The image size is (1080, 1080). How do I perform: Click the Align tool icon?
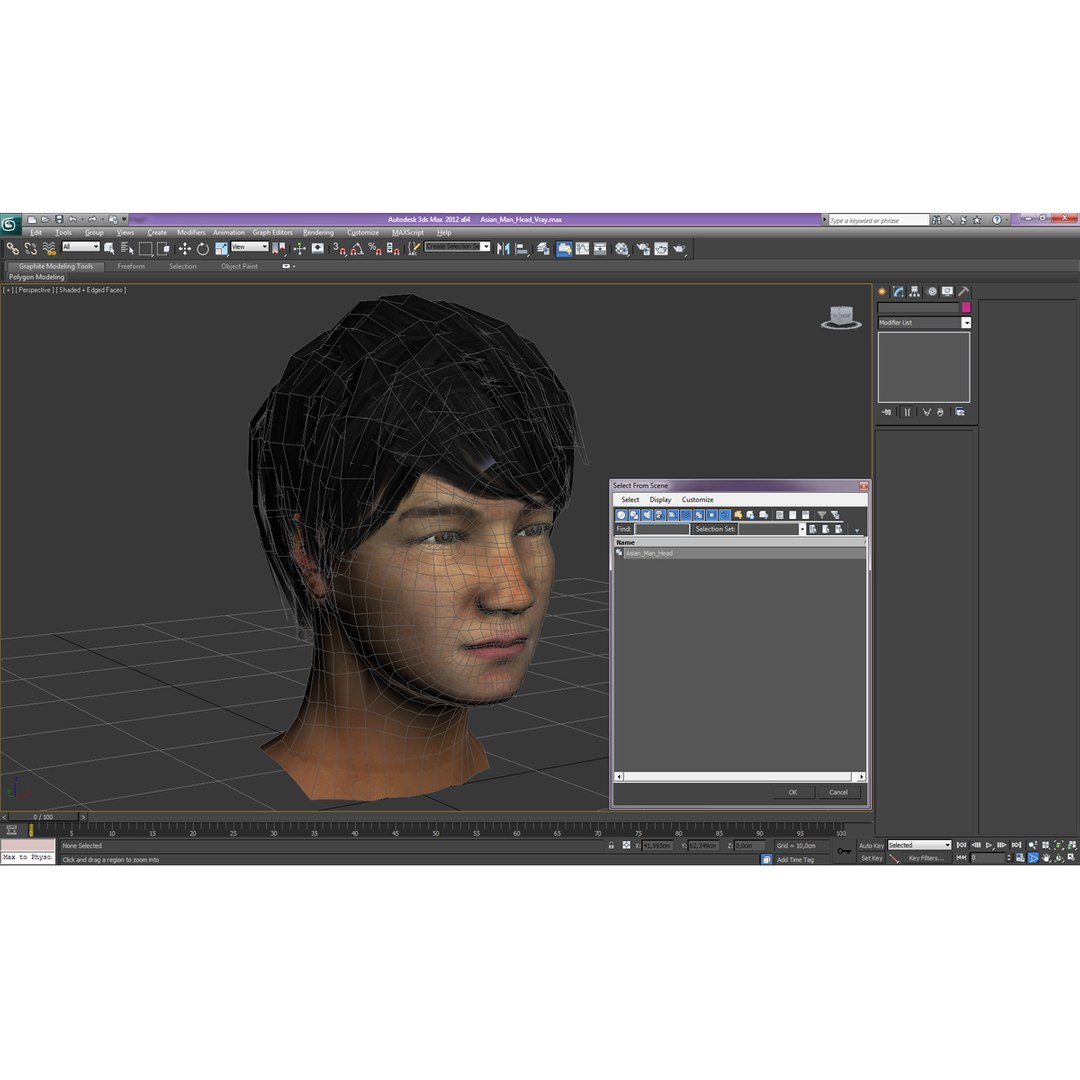(x=522, y=249)
